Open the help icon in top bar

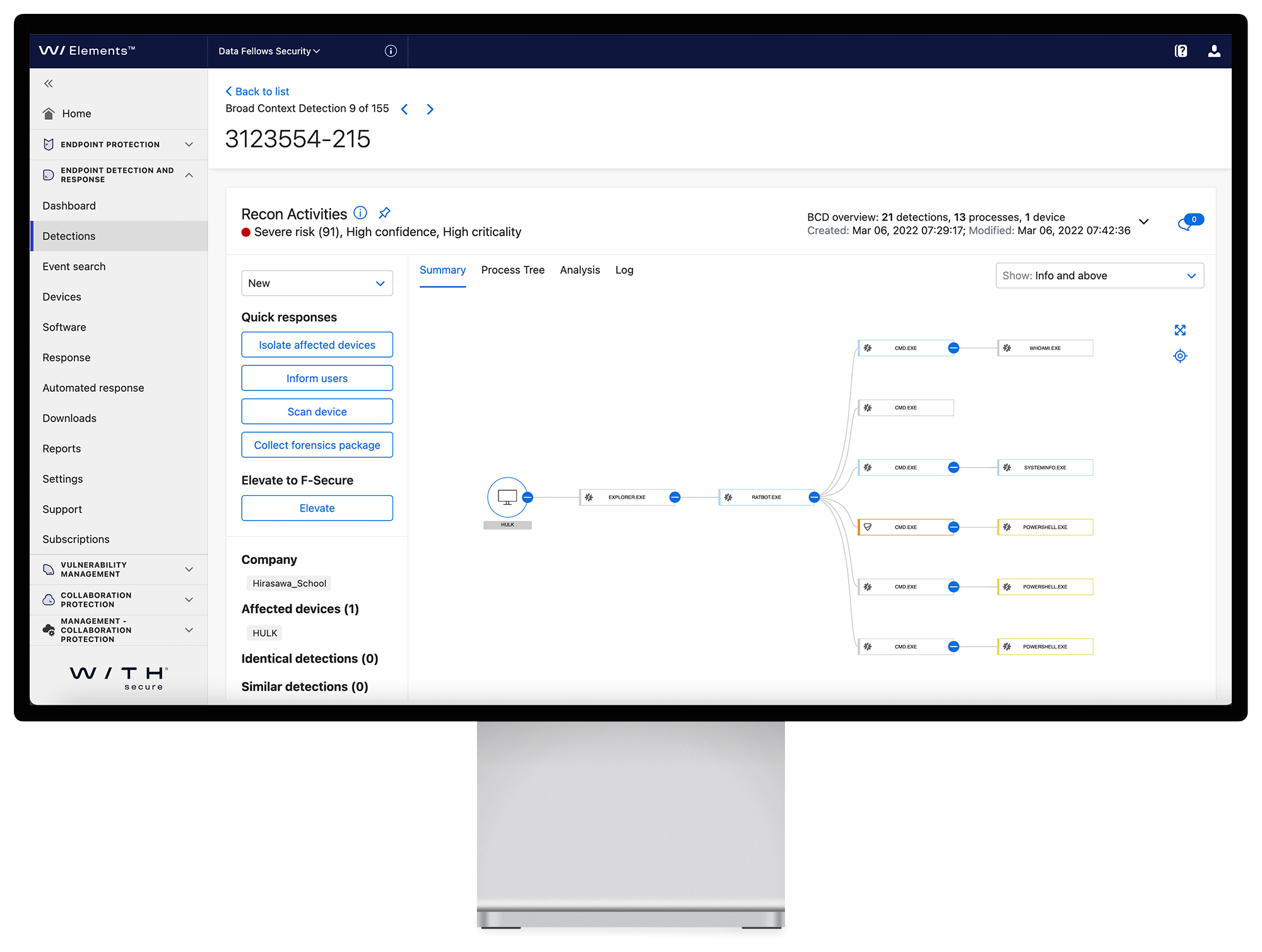tap(1181, 51)
